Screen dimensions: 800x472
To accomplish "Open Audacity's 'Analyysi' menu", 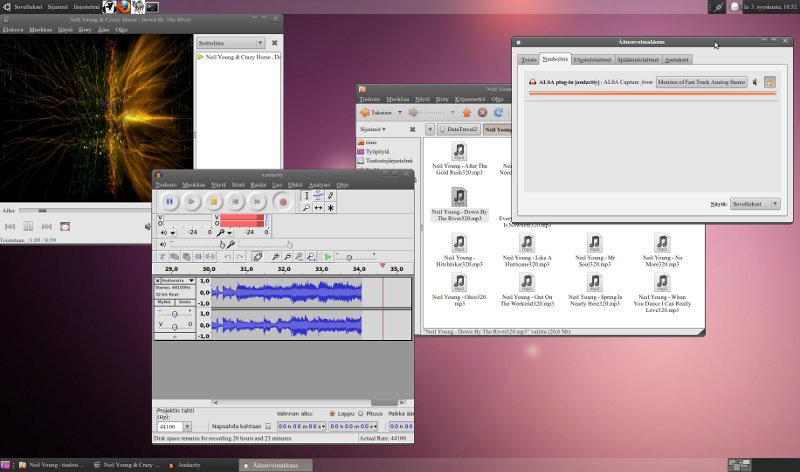I will coord(319,185).
